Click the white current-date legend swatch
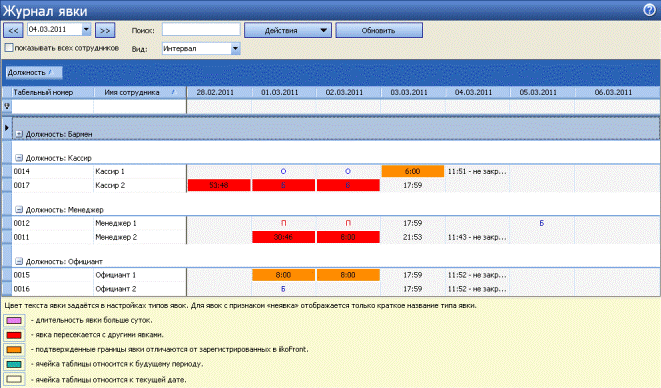This screenshot has height=388, width=661. [x=14, y=379]
